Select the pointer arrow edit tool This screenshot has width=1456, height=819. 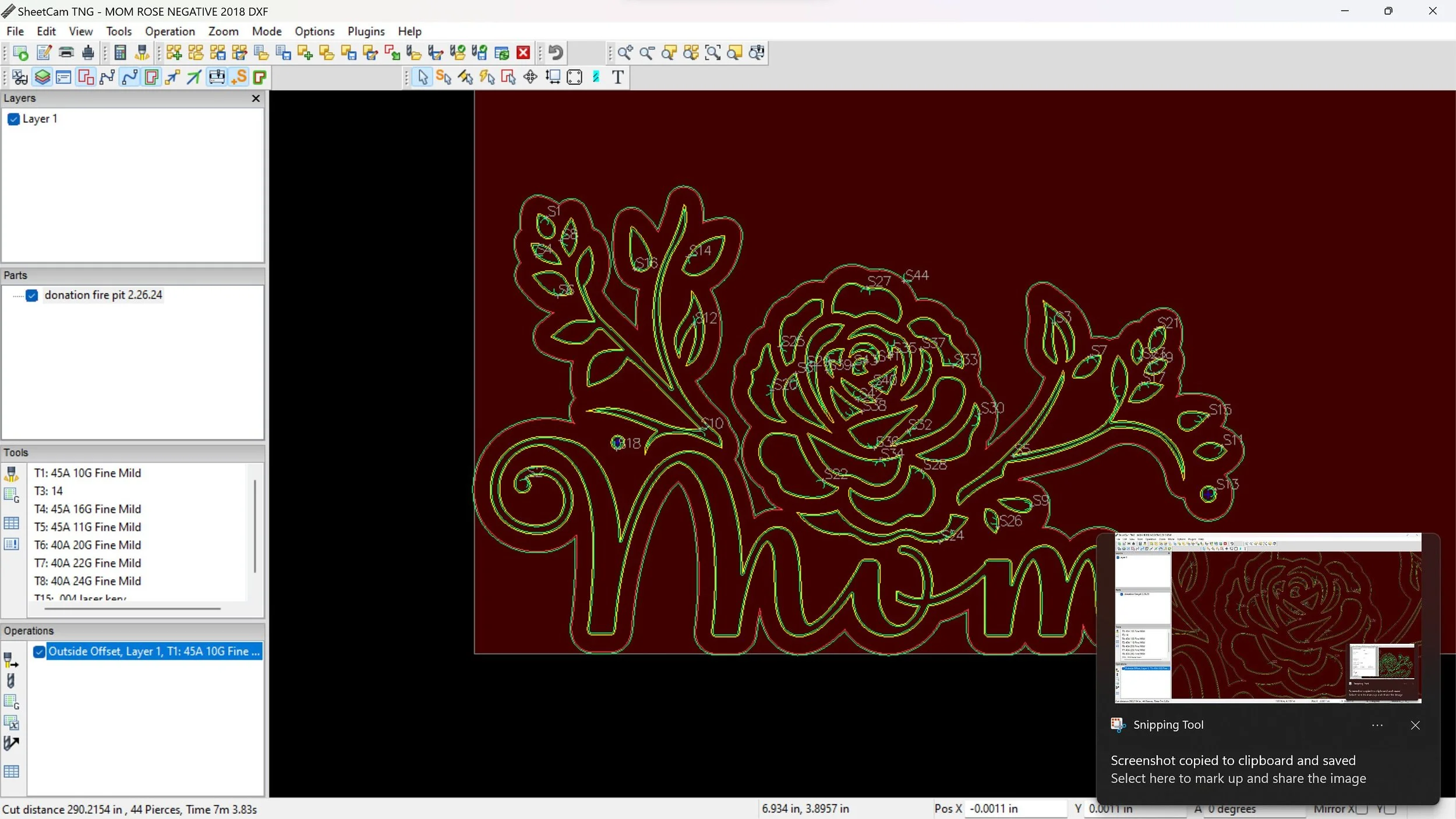[x=422, y=77]
